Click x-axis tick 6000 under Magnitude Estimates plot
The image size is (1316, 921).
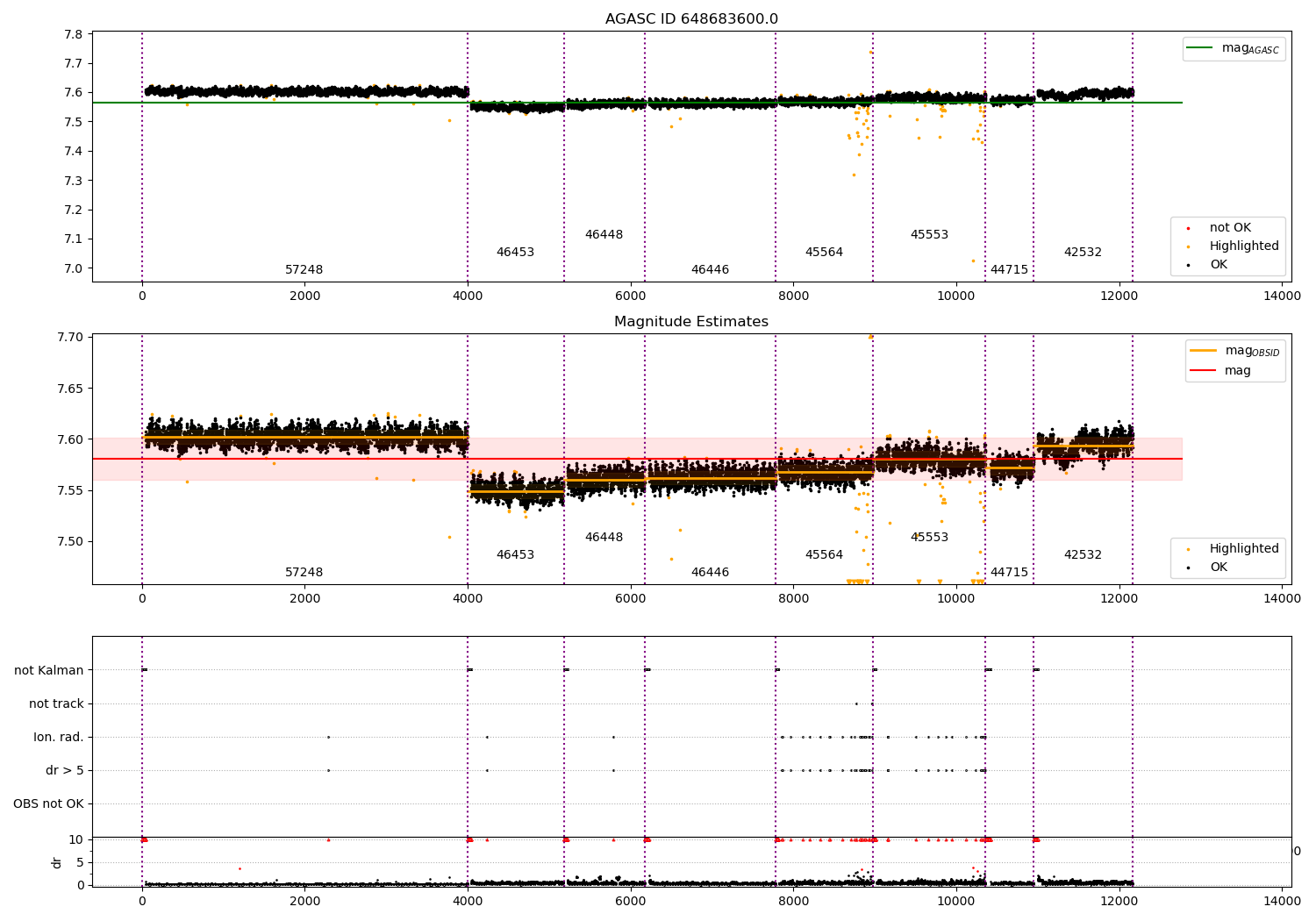(630, 599)
